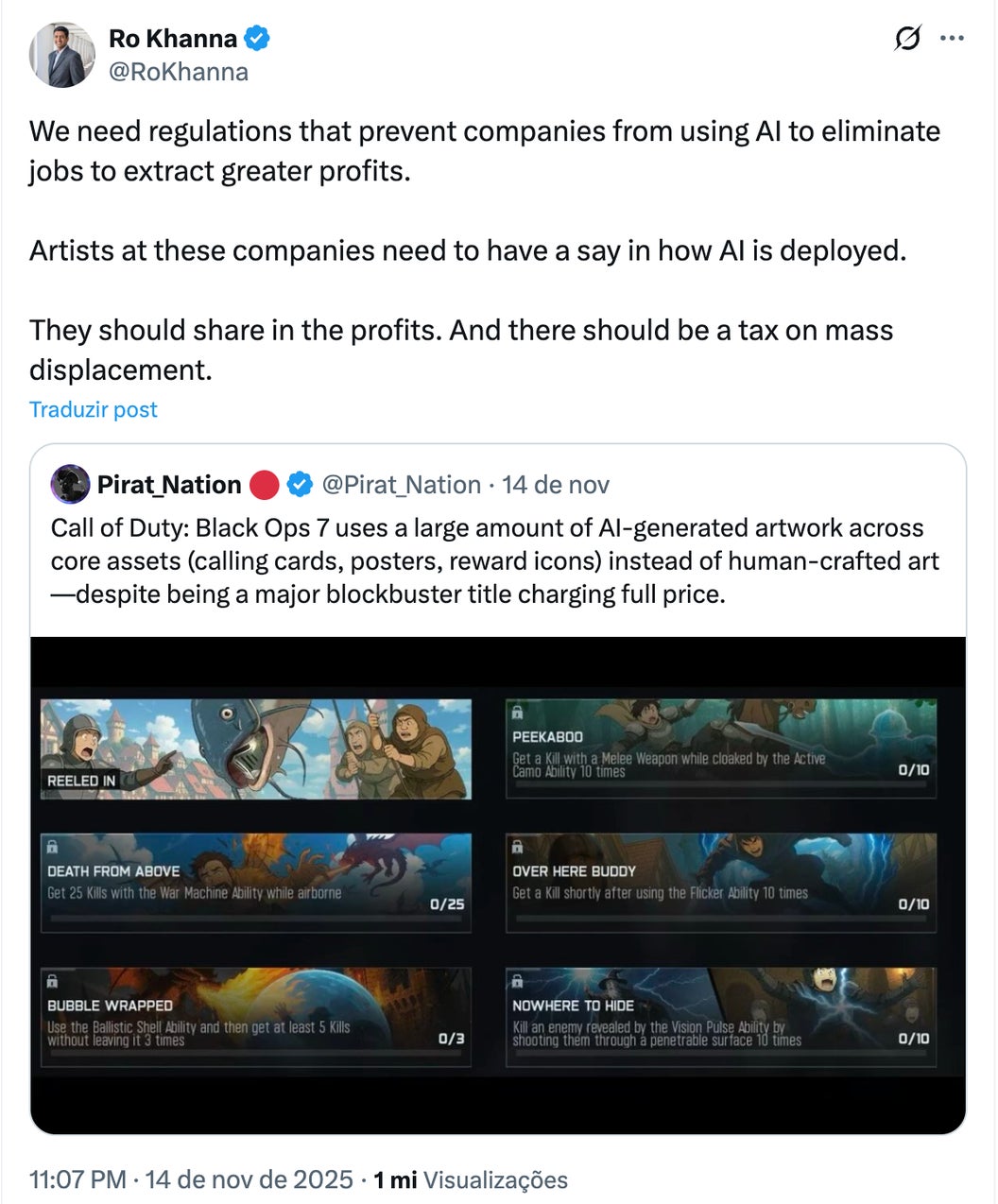This screenshot has width=998, height=1204.
Task: Open the @RoKhanna handle link
Action: tap(179, 72)
